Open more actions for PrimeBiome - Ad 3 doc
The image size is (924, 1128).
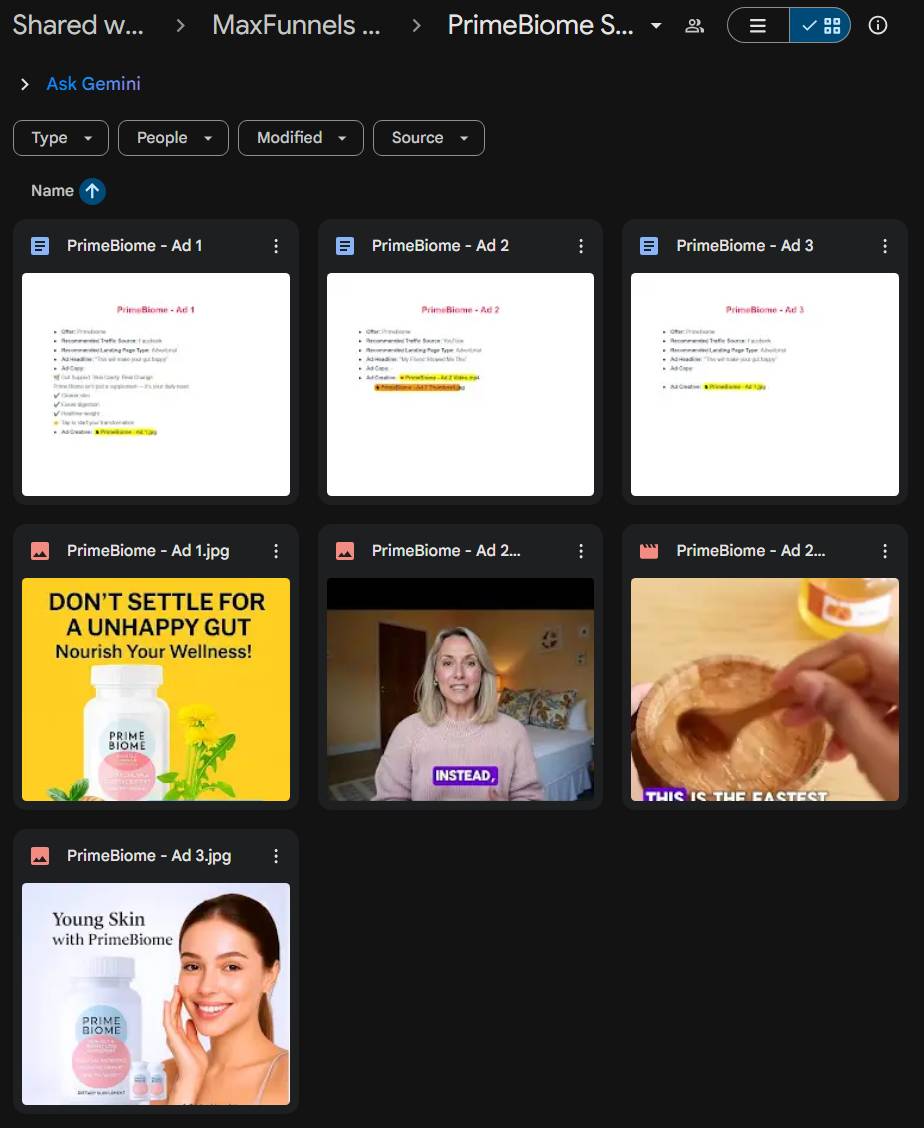click(x=885, y=246)
